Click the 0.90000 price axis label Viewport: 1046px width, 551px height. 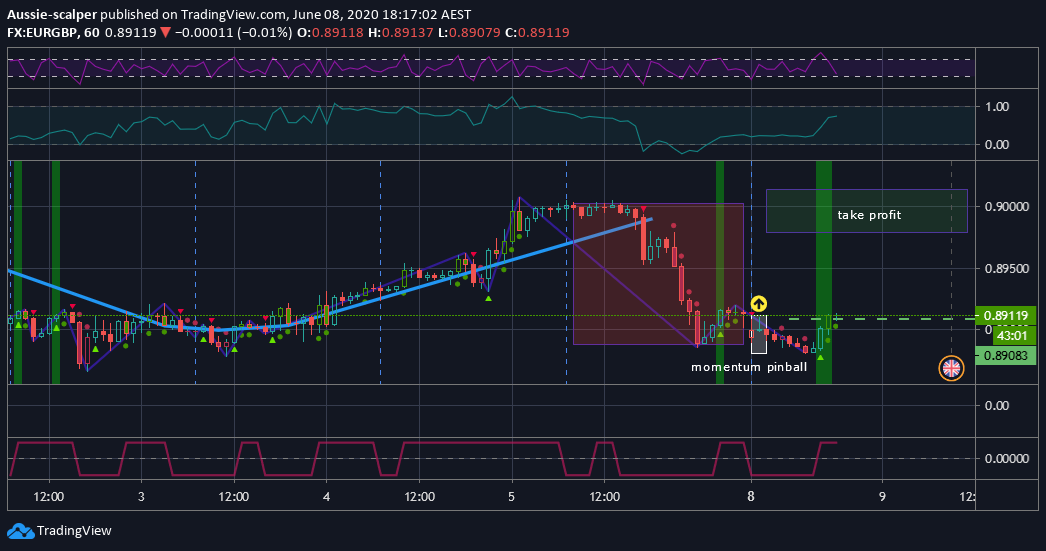(1005, 207)
